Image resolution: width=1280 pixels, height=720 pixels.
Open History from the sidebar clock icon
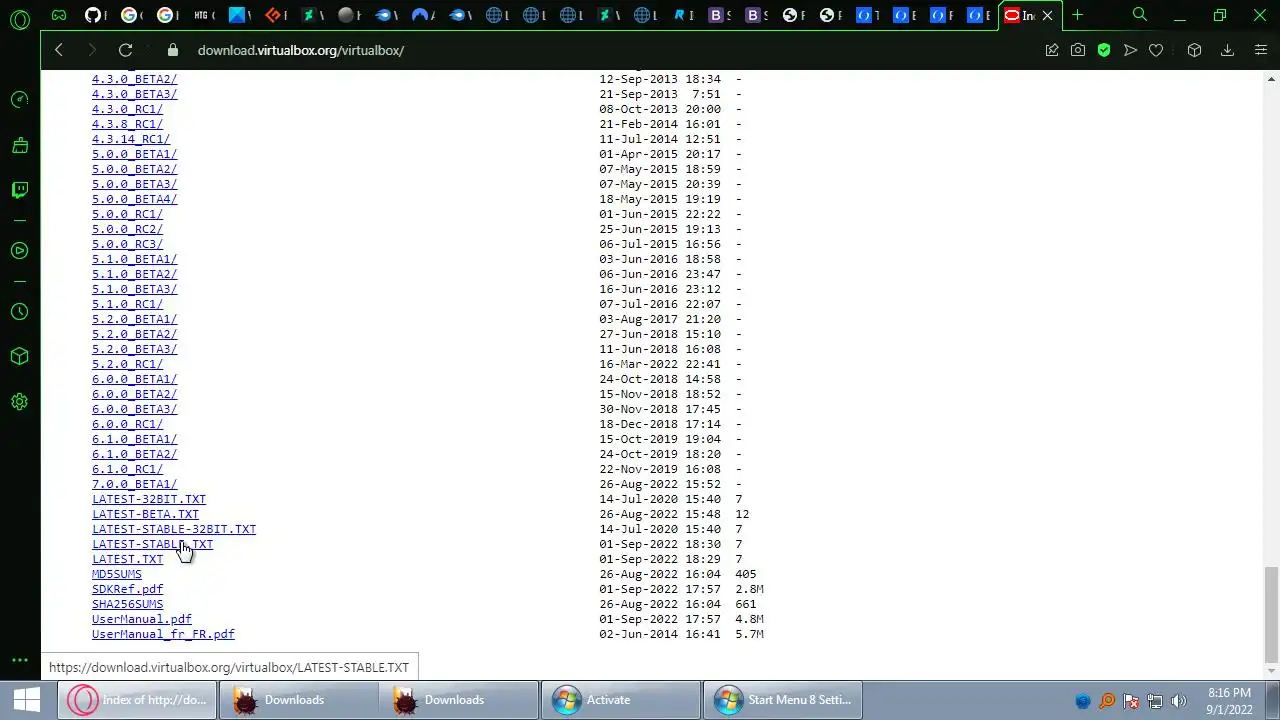[x=19, y=312]
